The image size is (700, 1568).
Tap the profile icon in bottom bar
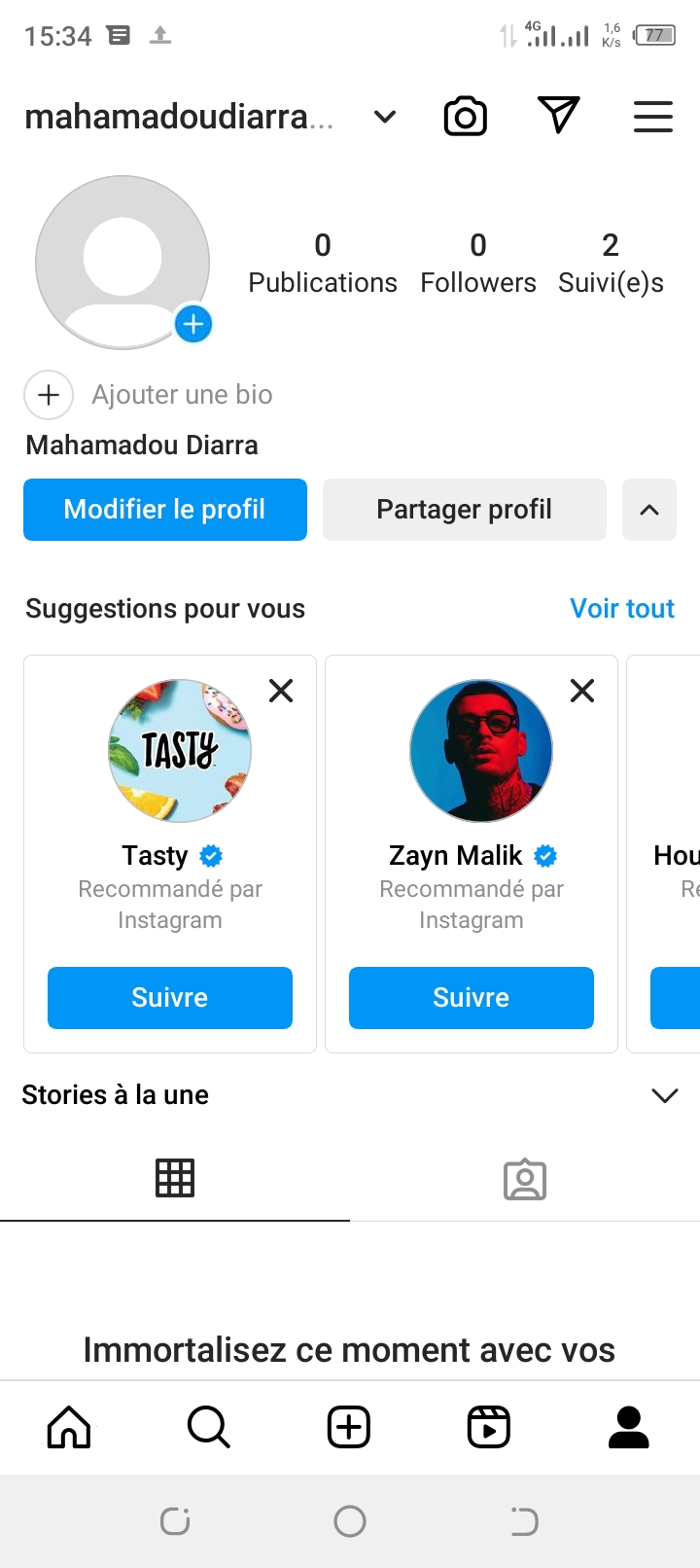628,1427
